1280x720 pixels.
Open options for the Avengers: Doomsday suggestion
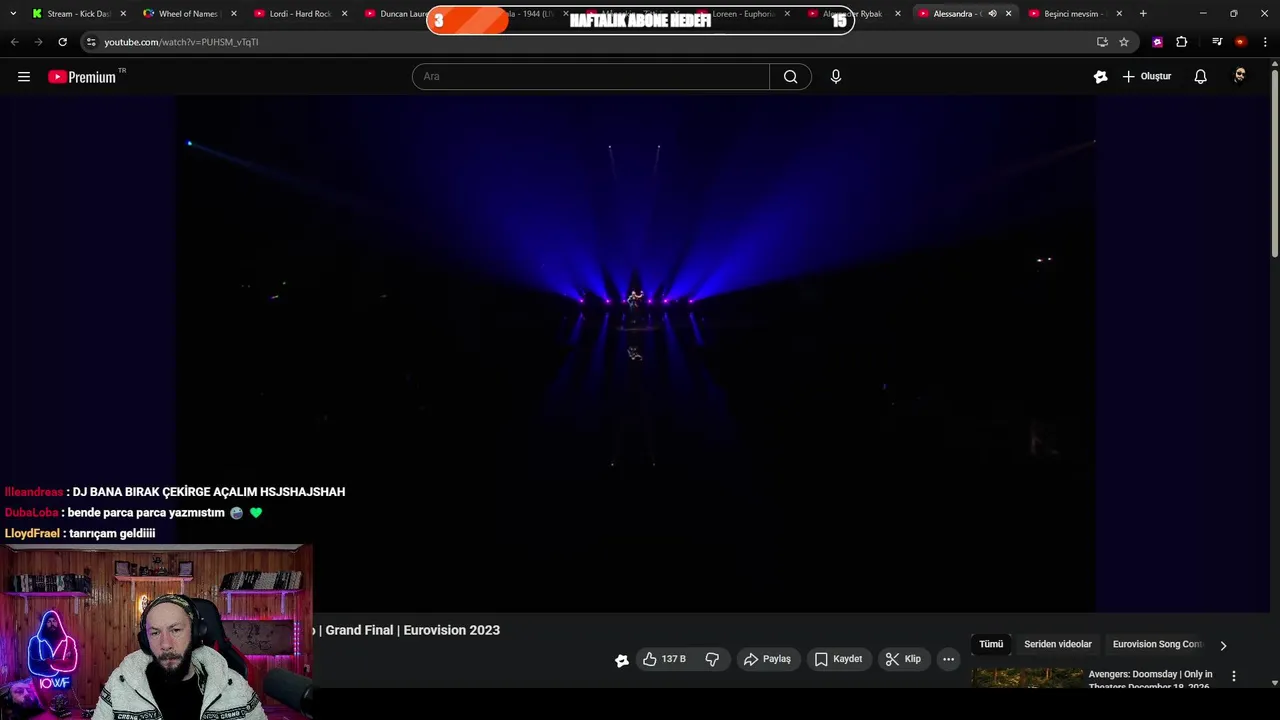coord(1233,676)
